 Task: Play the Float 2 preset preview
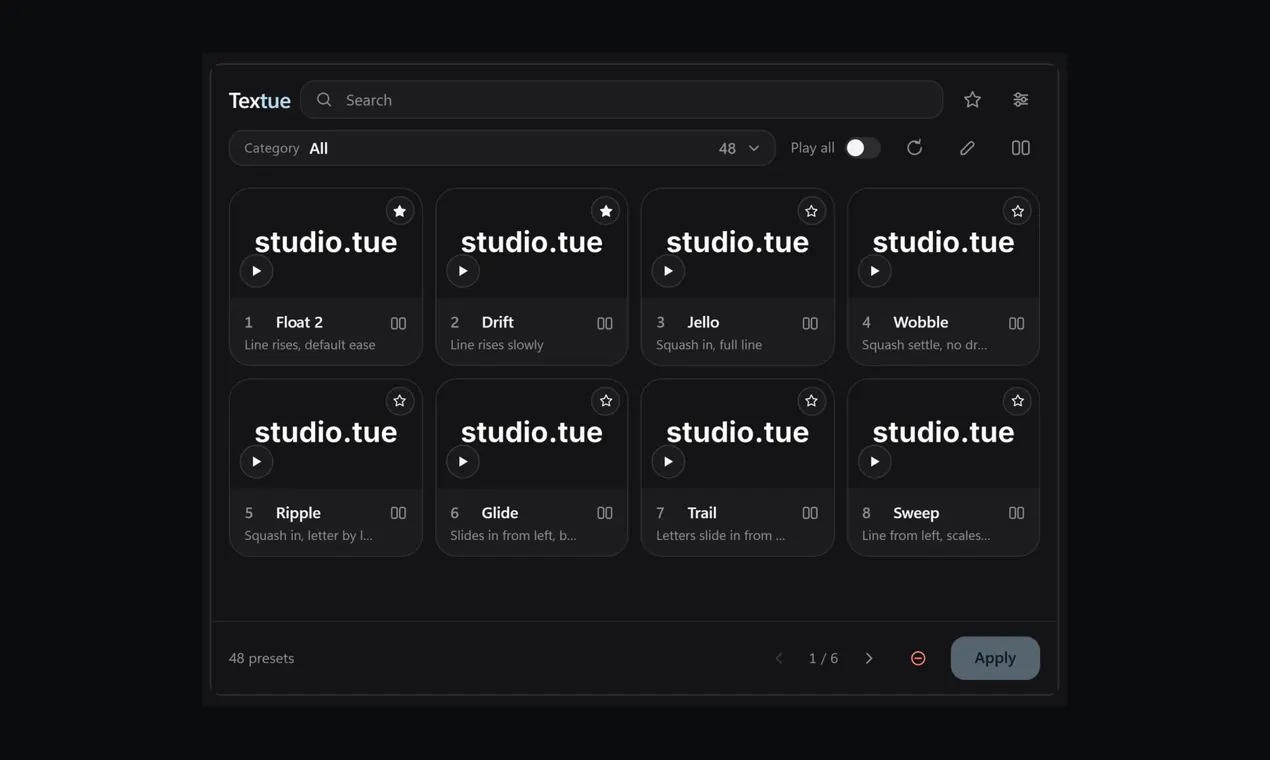[256, 271]
